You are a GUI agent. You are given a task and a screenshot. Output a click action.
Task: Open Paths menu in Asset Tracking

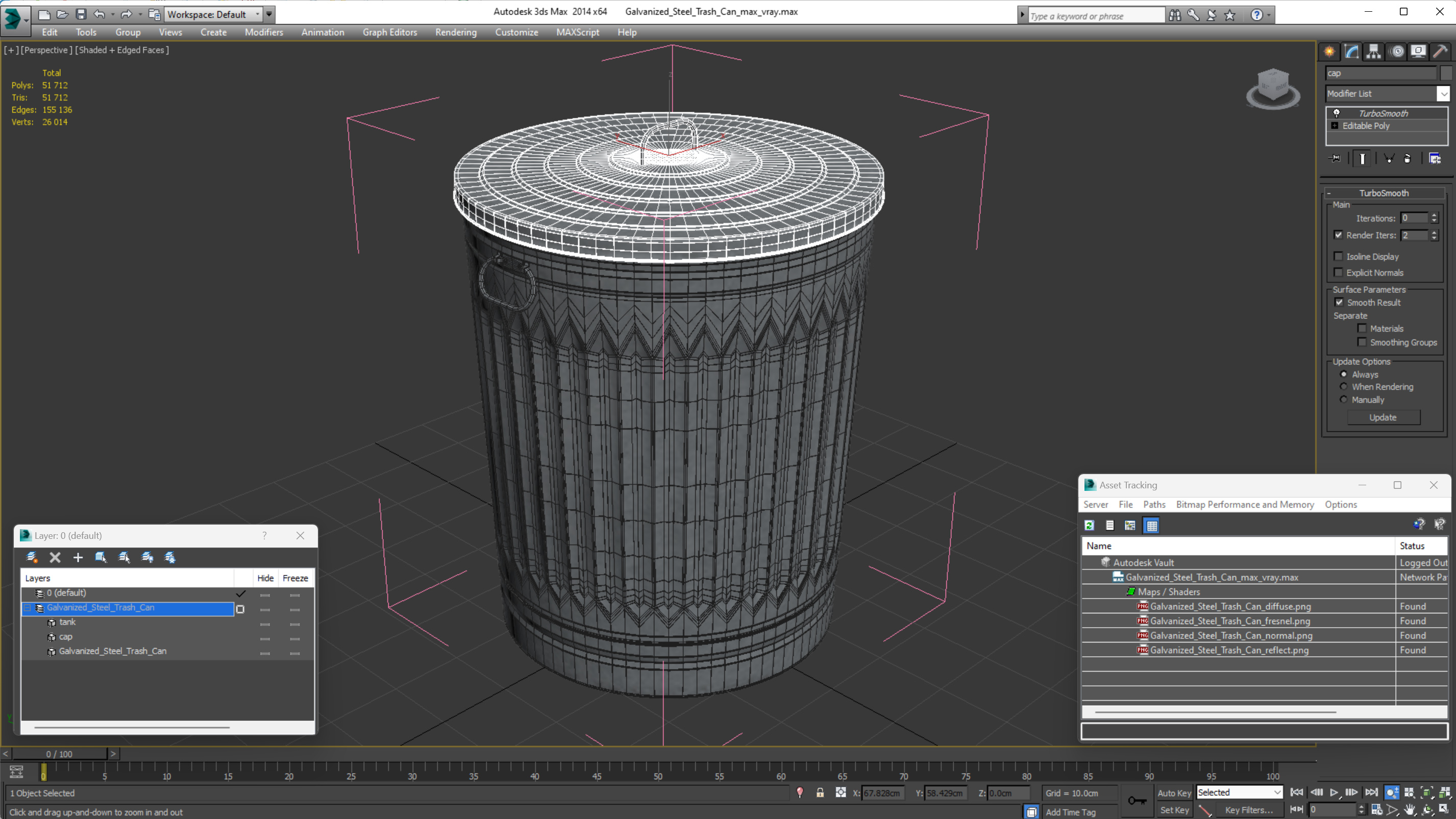[x=1153, y=504]
